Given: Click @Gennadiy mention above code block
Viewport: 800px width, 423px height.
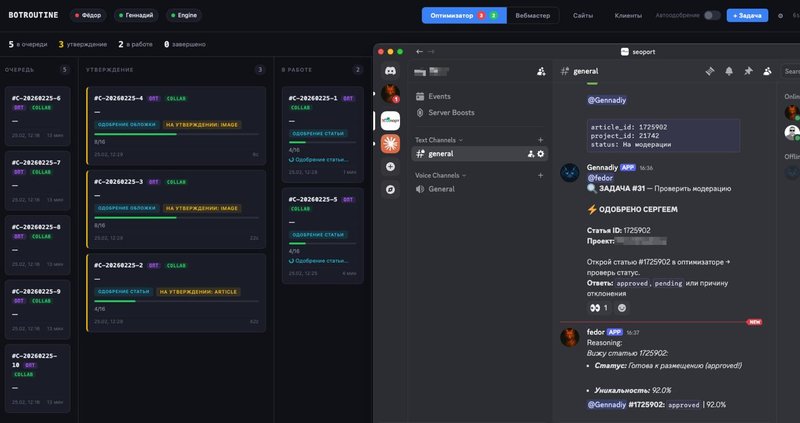Looking at the screenshot, I should (x=607, y=100).
